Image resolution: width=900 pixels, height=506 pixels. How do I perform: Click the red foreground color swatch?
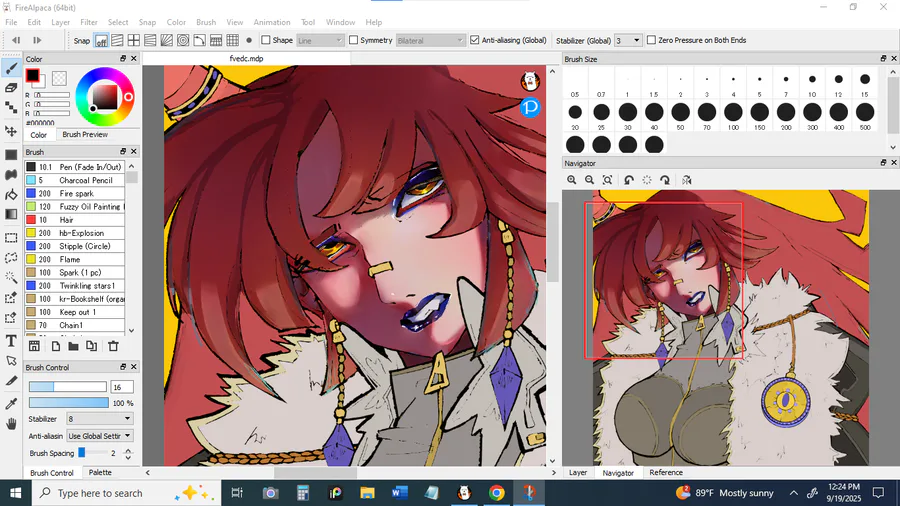[x=32, y=75]
